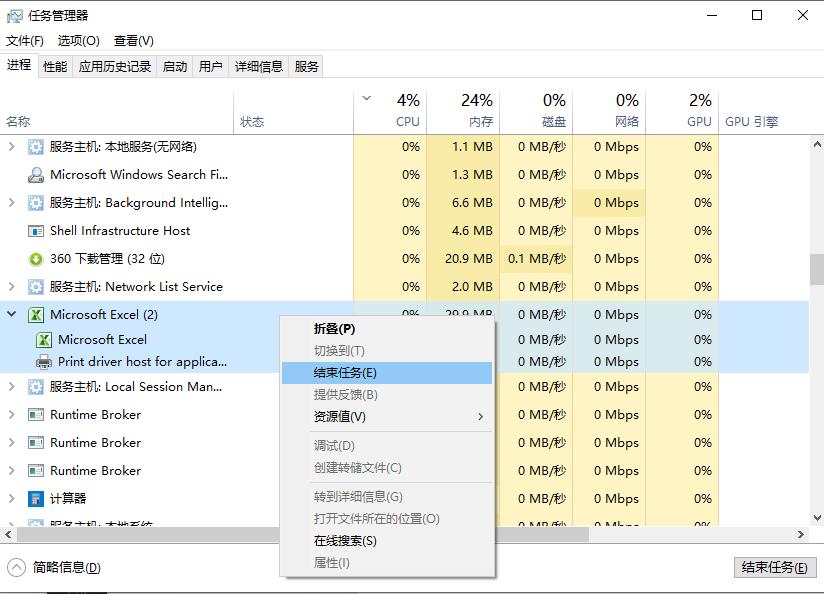Click the vertical scrollbar down arrow
The width and height of the screenshot is (824, 594).
tap(817, 518)
